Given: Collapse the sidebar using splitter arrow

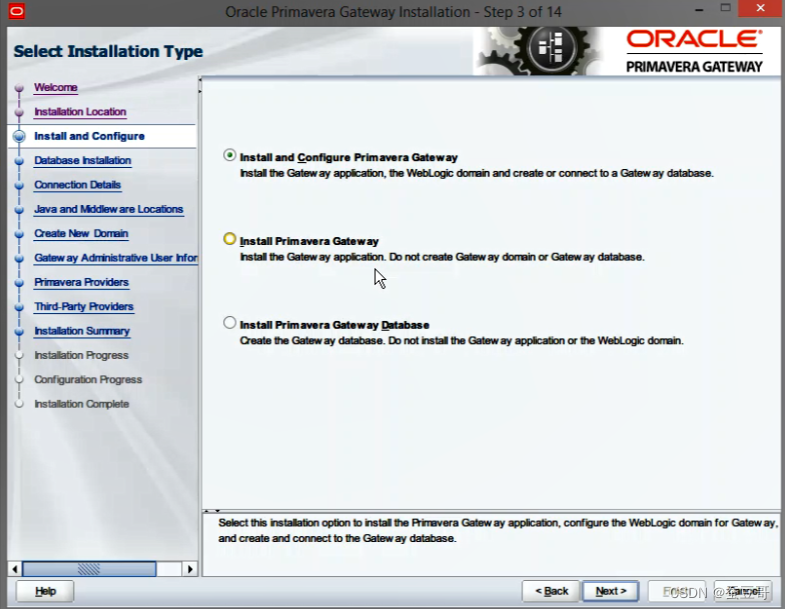Looking at the screenshot, I should click(200, 80).
